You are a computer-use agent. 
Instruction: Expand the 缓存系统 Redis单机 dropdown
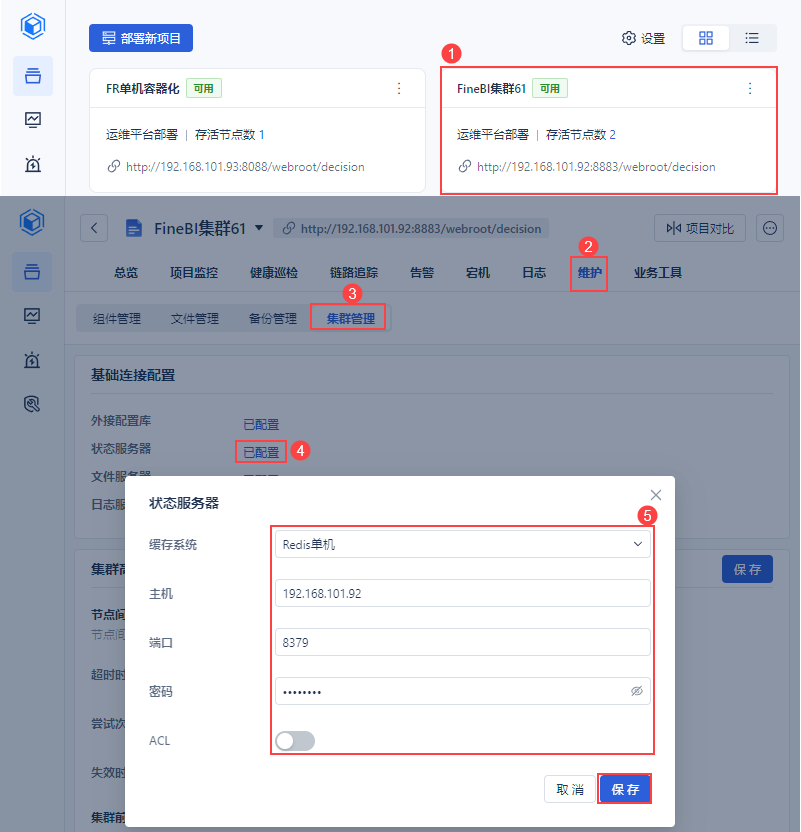pyautogui.click(x=463, y=544)
